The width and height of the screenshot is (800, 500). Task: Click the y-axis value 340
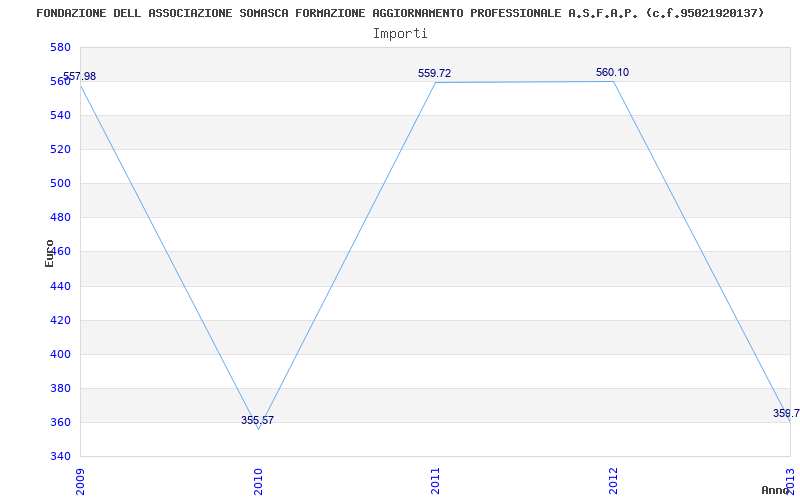coord(60,456)
